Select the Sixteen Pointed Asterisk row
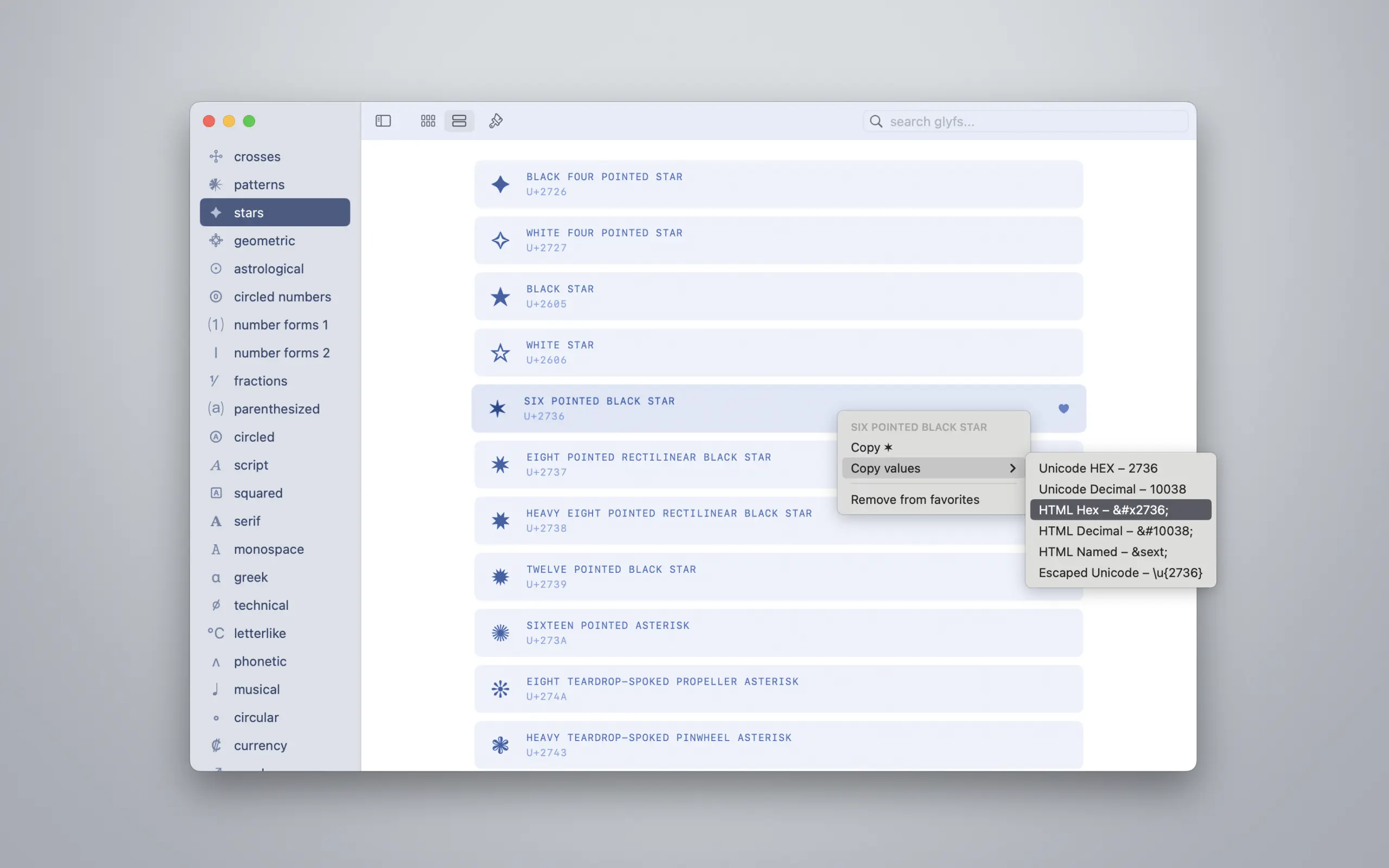The width and height of the screenshot is (1389, 868). [607, 632]
